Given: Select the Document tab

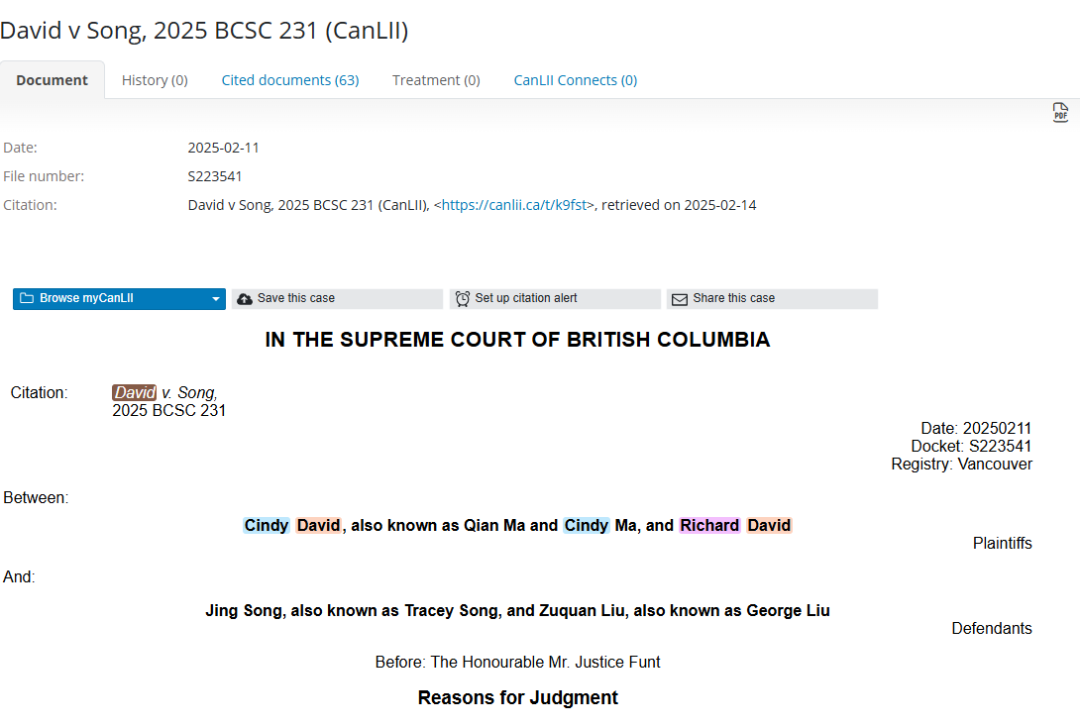Looking at the screenshot, I should coord(52,80).
